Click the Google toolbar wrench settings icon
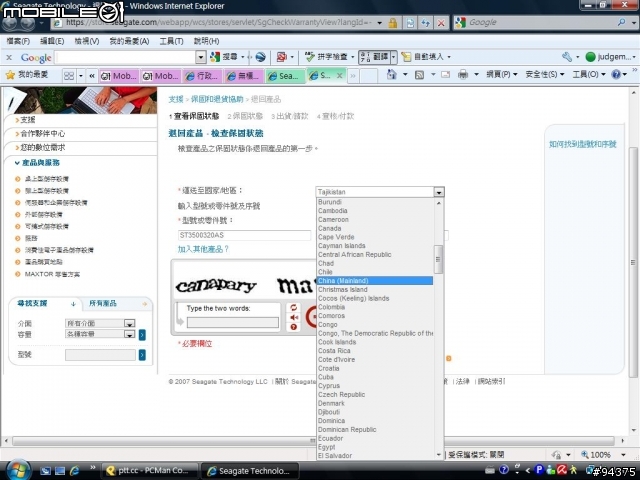 [x=567, y=57]
